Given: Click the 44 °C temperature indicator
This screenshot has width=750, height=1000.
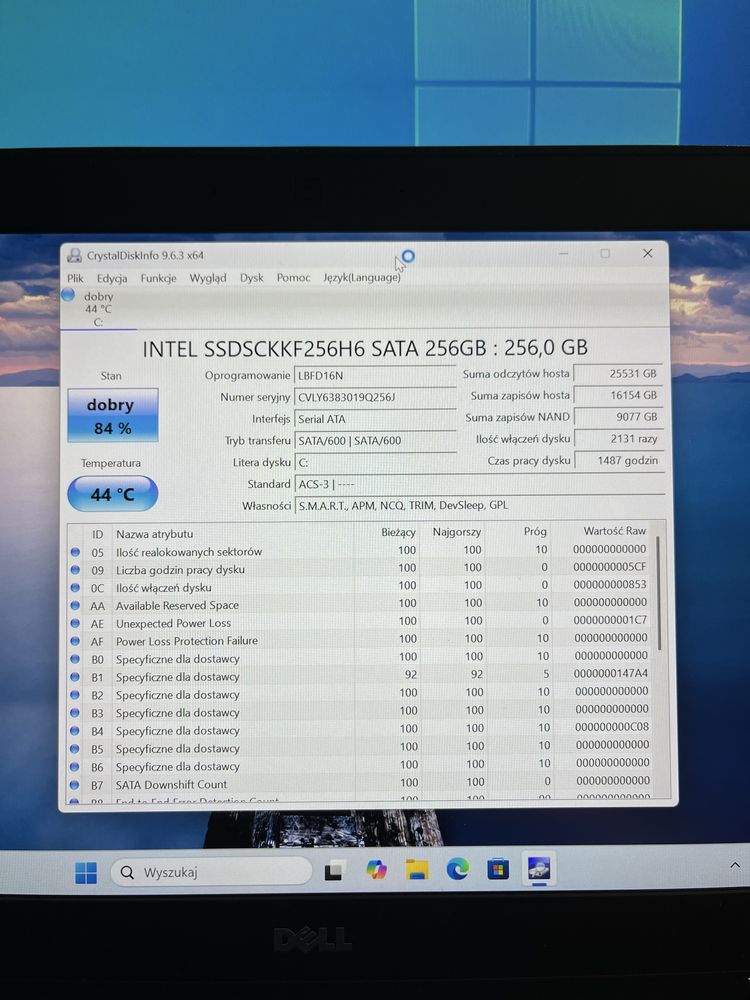Looking at the screenshot, I should click(112, 494).
